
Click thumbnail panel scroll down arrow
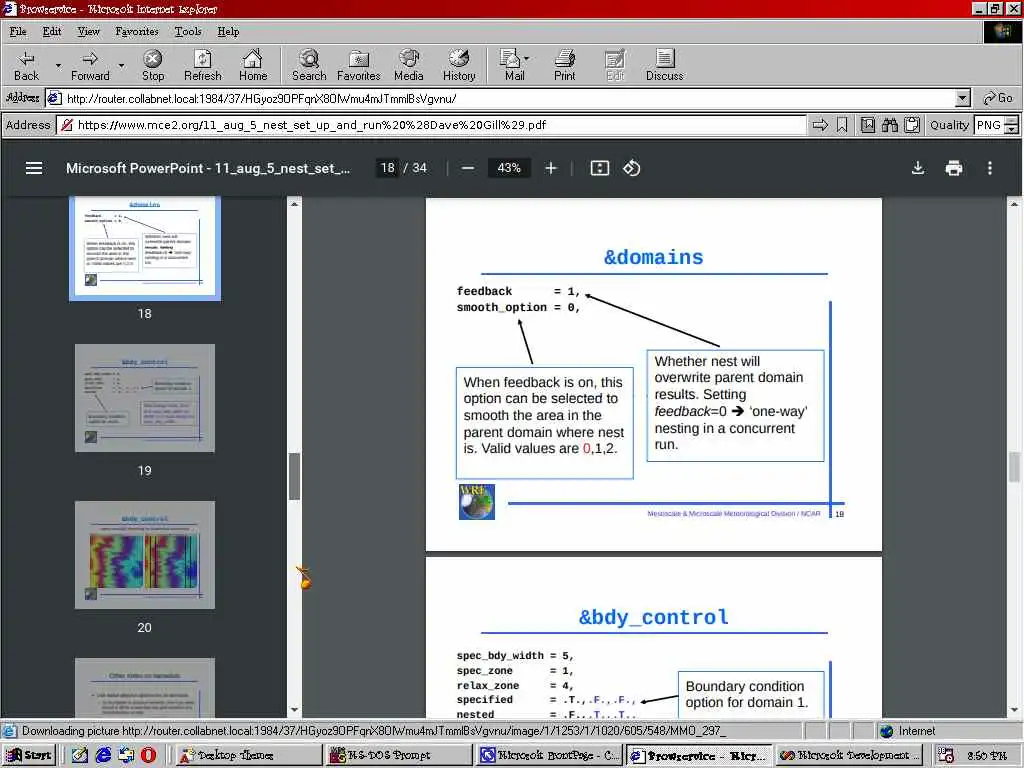point(294,710)
